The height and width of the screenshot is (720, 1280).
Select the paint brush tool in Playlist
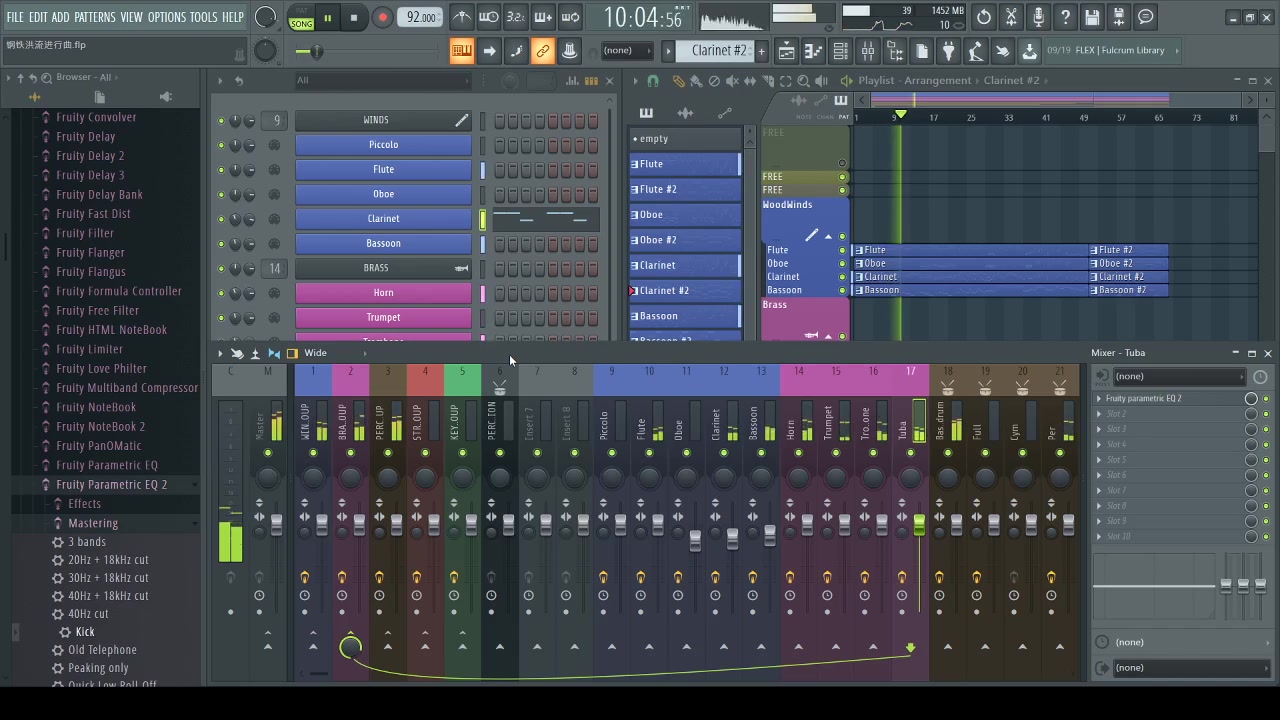click(x=696, y=81)
